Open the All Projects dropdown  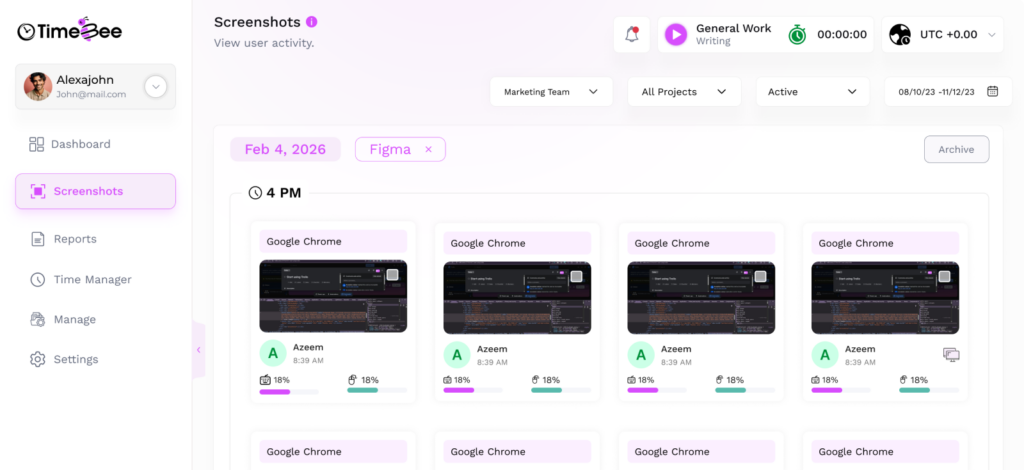684,92
